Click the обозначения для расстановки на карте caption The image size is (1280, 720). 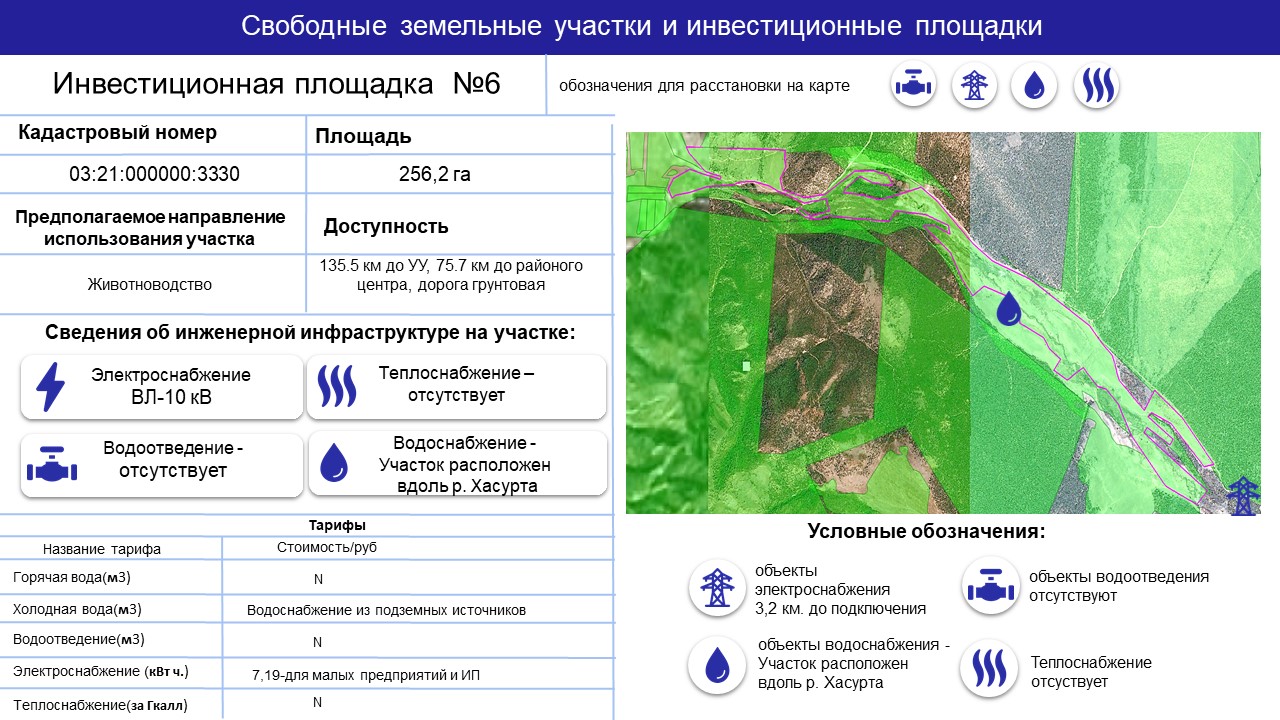[x=704, y=86]
